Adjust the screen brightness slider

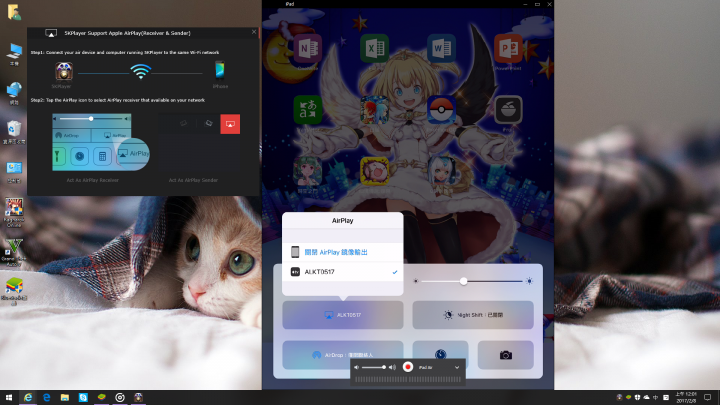point(472,281)
